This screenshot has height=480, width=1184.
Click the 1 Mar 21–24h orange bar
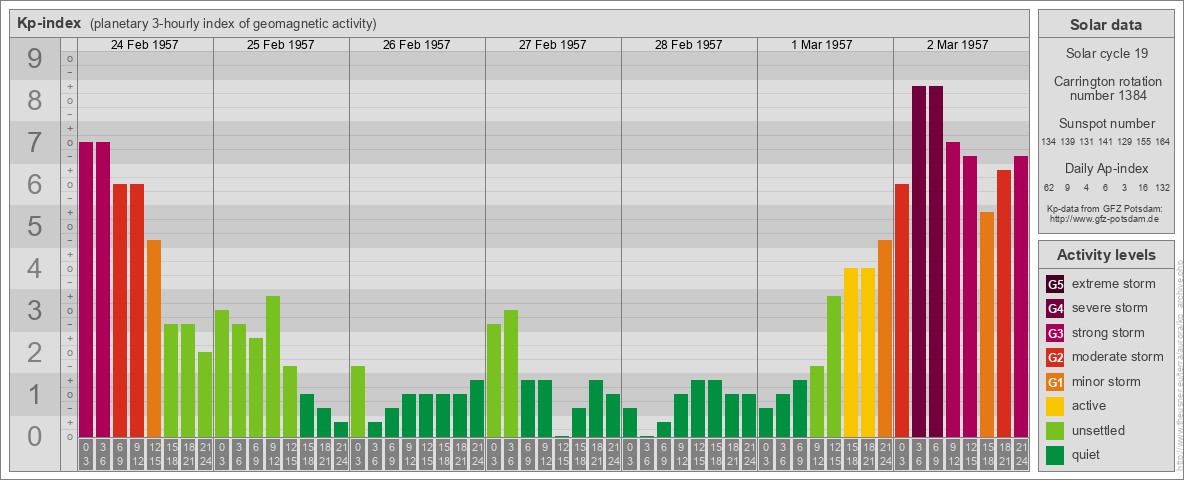(x=884, y=338)
